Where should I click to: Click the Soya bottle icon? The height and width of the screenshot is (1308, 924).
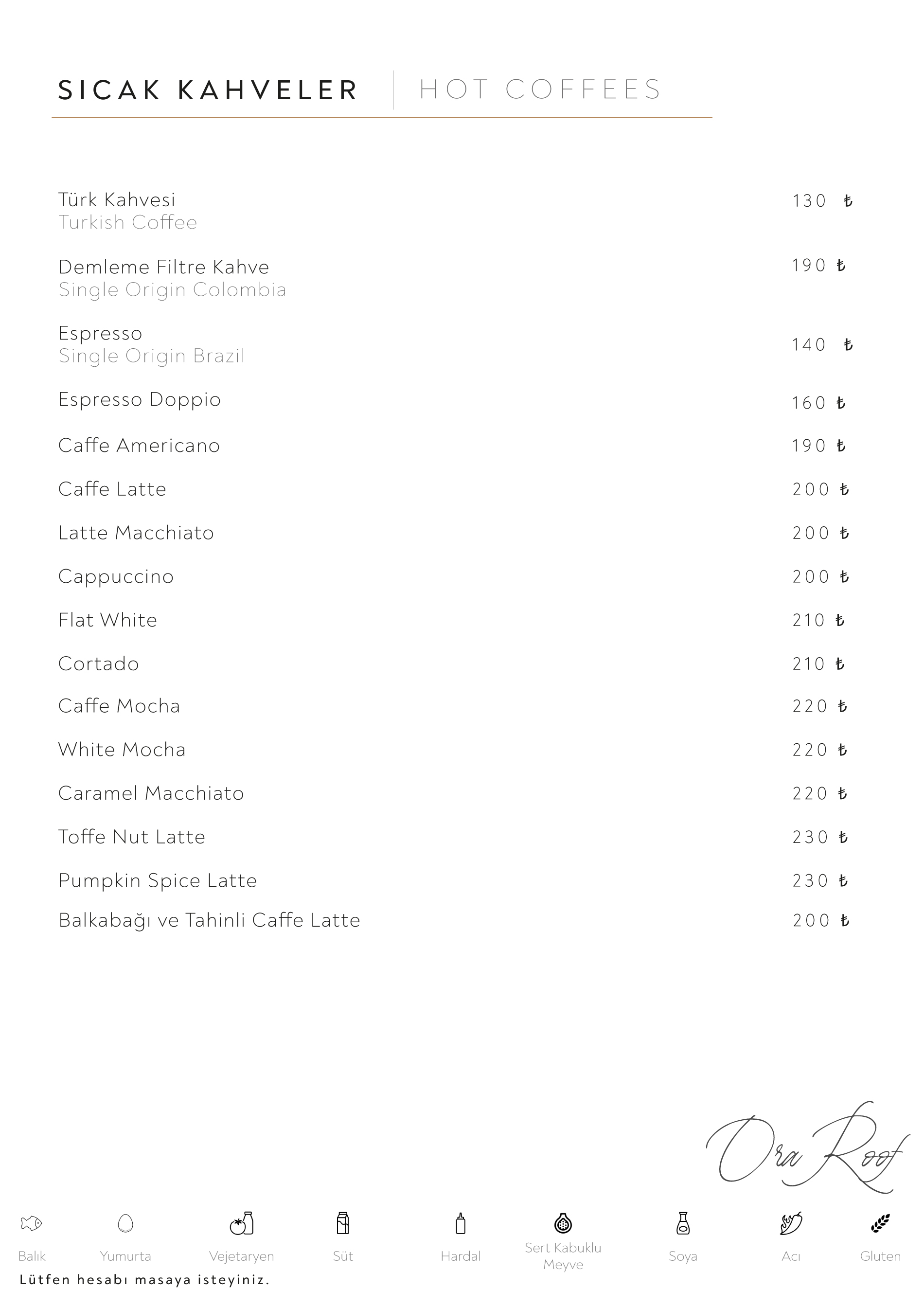tap(683, 1223)
